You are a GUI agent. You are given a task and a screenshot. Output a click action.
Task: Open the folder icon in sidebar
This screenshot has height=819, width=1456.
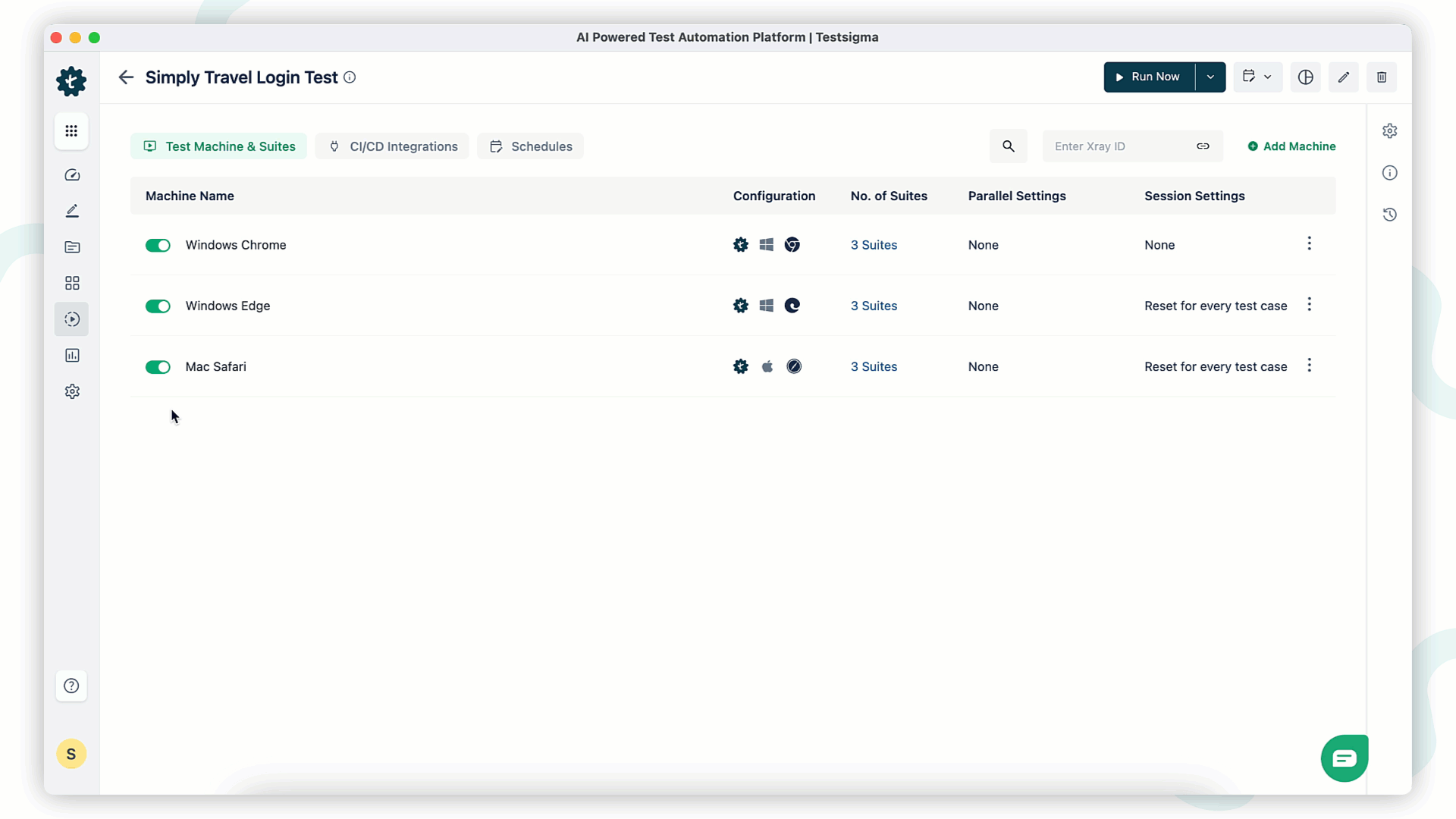pos(72,247)
